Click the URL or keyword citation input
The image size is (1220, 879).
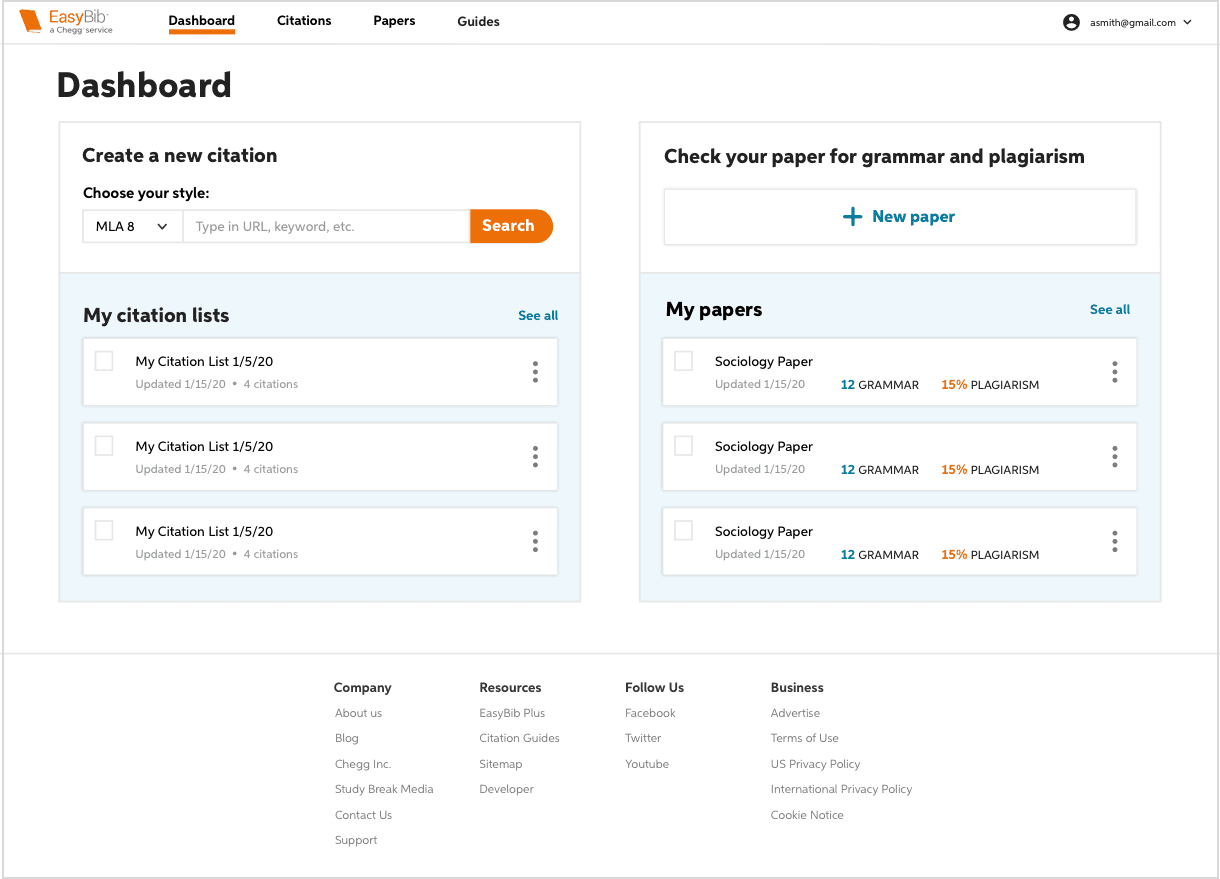[x=326, y=227]
